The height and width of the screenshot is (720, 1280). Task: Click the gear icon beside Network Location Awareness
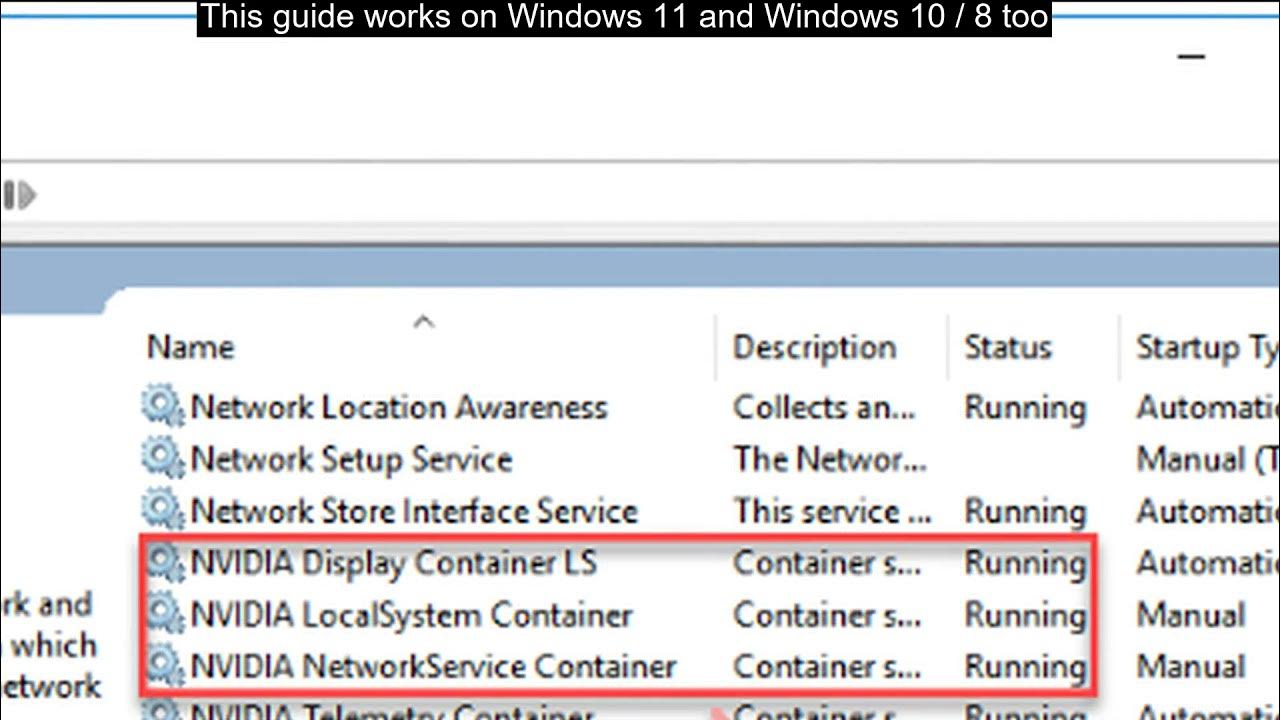(162, 406)
